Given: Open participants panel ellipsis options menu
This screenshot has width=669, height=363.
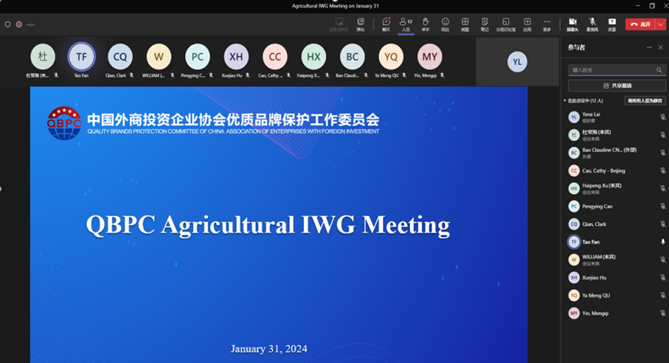Looking at the screenshot, I should click(649, 47).
